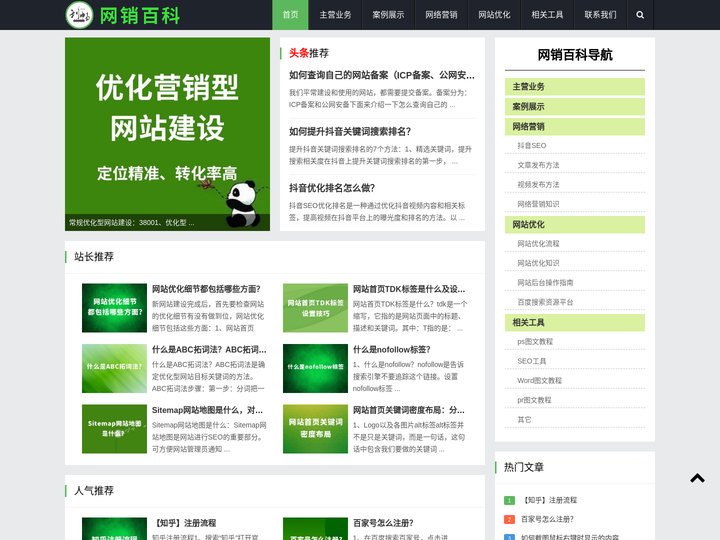Open article Sitemap网站地图是什么
Viewport: 720px width, 540px height.
pos(207,410)
